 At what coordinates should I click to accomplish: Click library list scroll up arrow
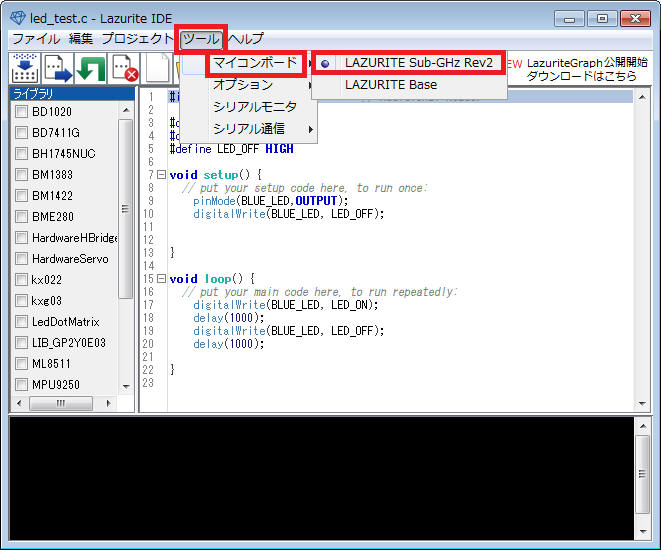(126, 110)
